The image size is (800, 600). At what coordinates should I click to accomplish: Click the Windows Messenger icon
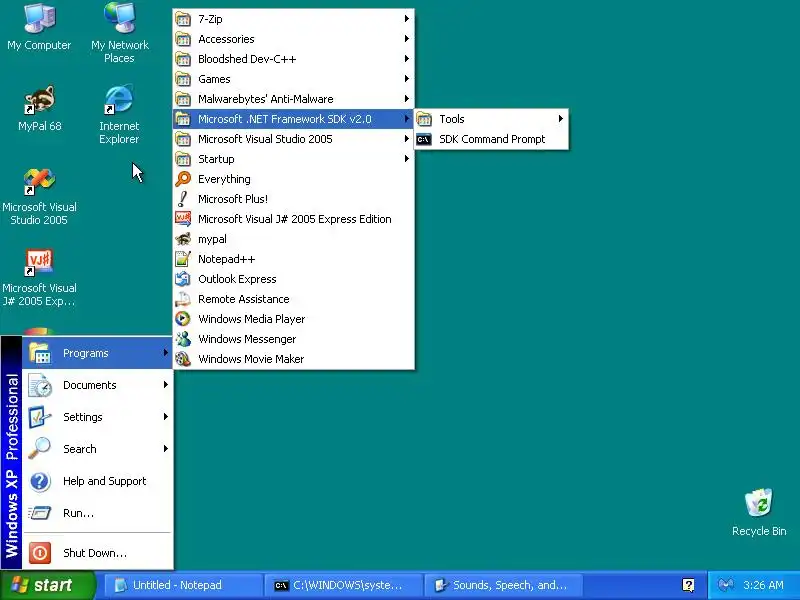pos(183,339)
